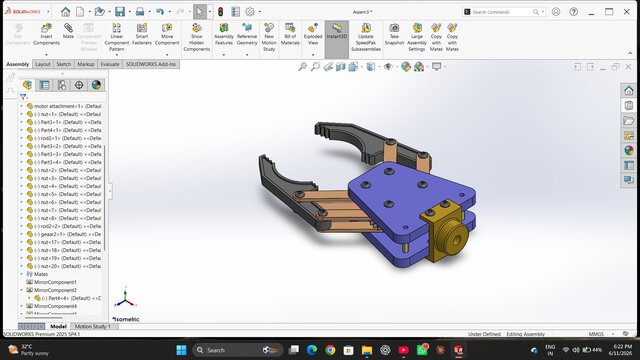Image resolution: width=640 pixels, height=360 pixels.
Task: Click the Home icon in top toolbar
Action: [65, 12]
